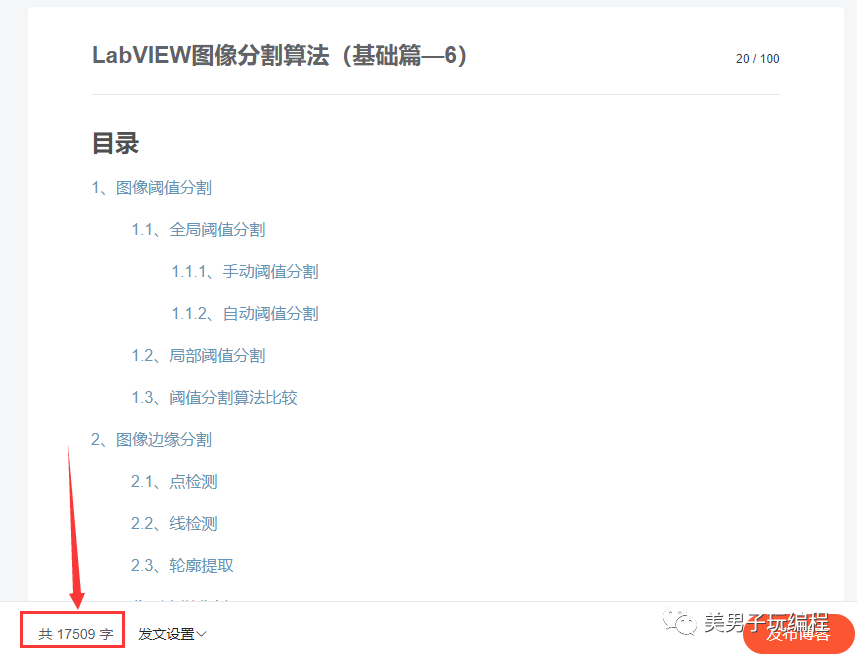Click the red arrow annotation
This screenshot has height=660, width=857.
coord(74,527)
